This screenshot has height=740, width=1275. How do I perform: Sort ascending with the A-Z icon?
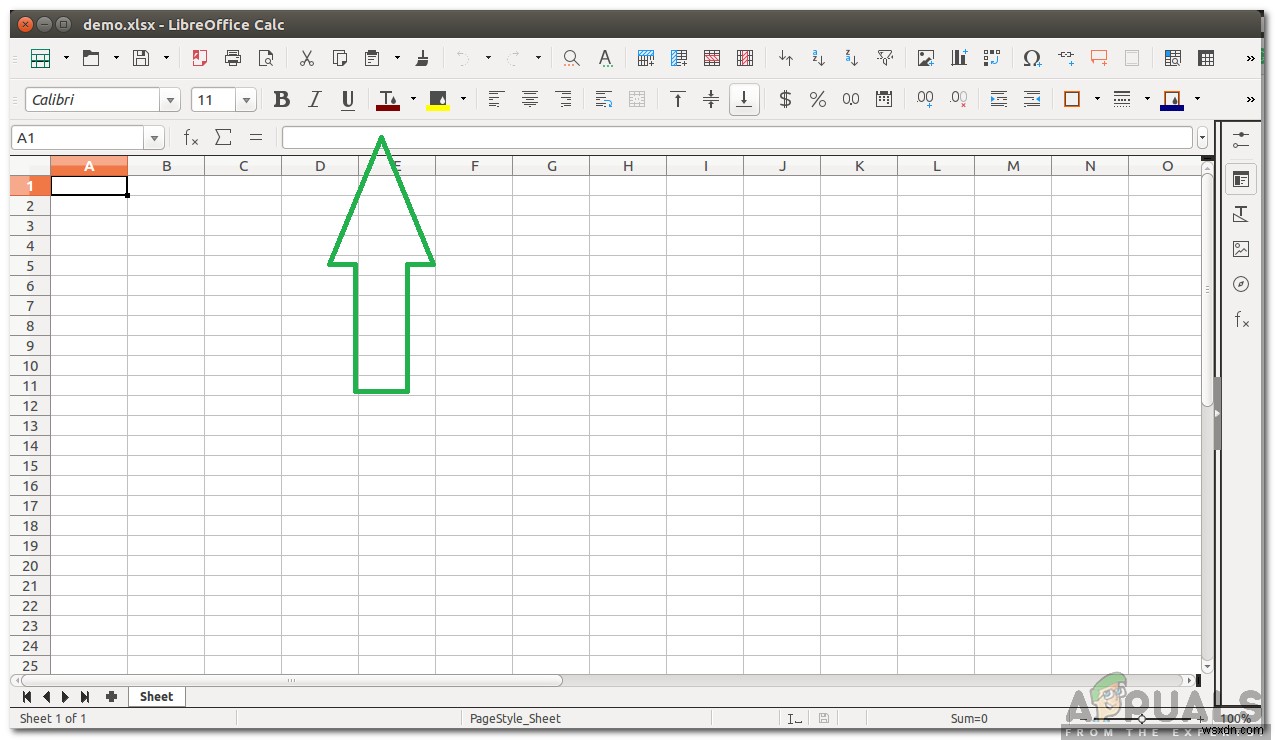[819, 58]
